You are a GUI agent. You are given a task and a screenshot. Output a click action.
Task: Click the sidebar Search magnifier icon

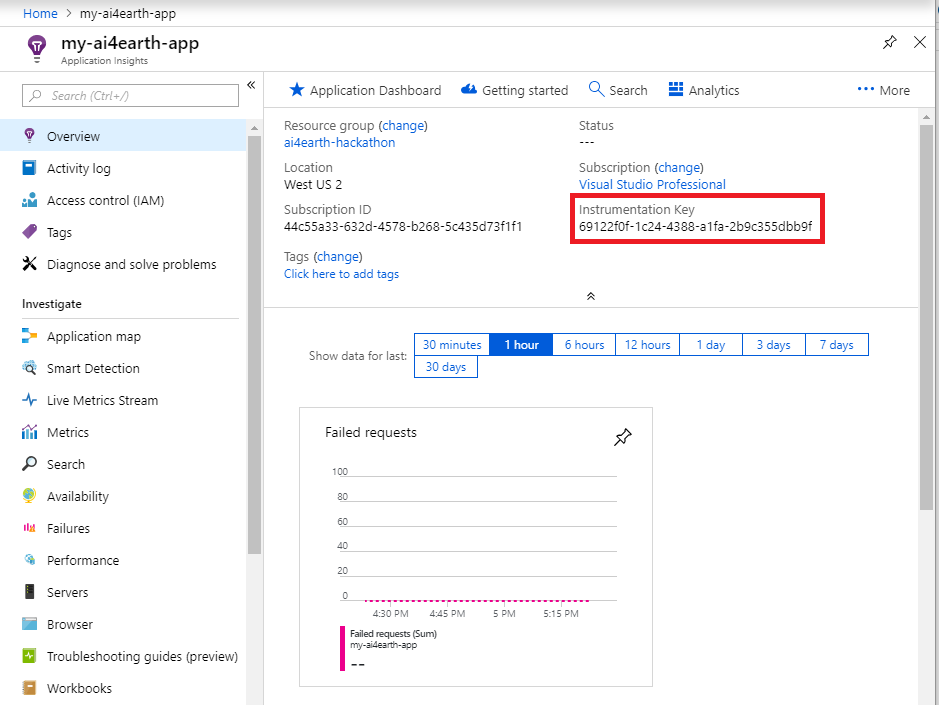pyautogui.click(x=29, y=464)
